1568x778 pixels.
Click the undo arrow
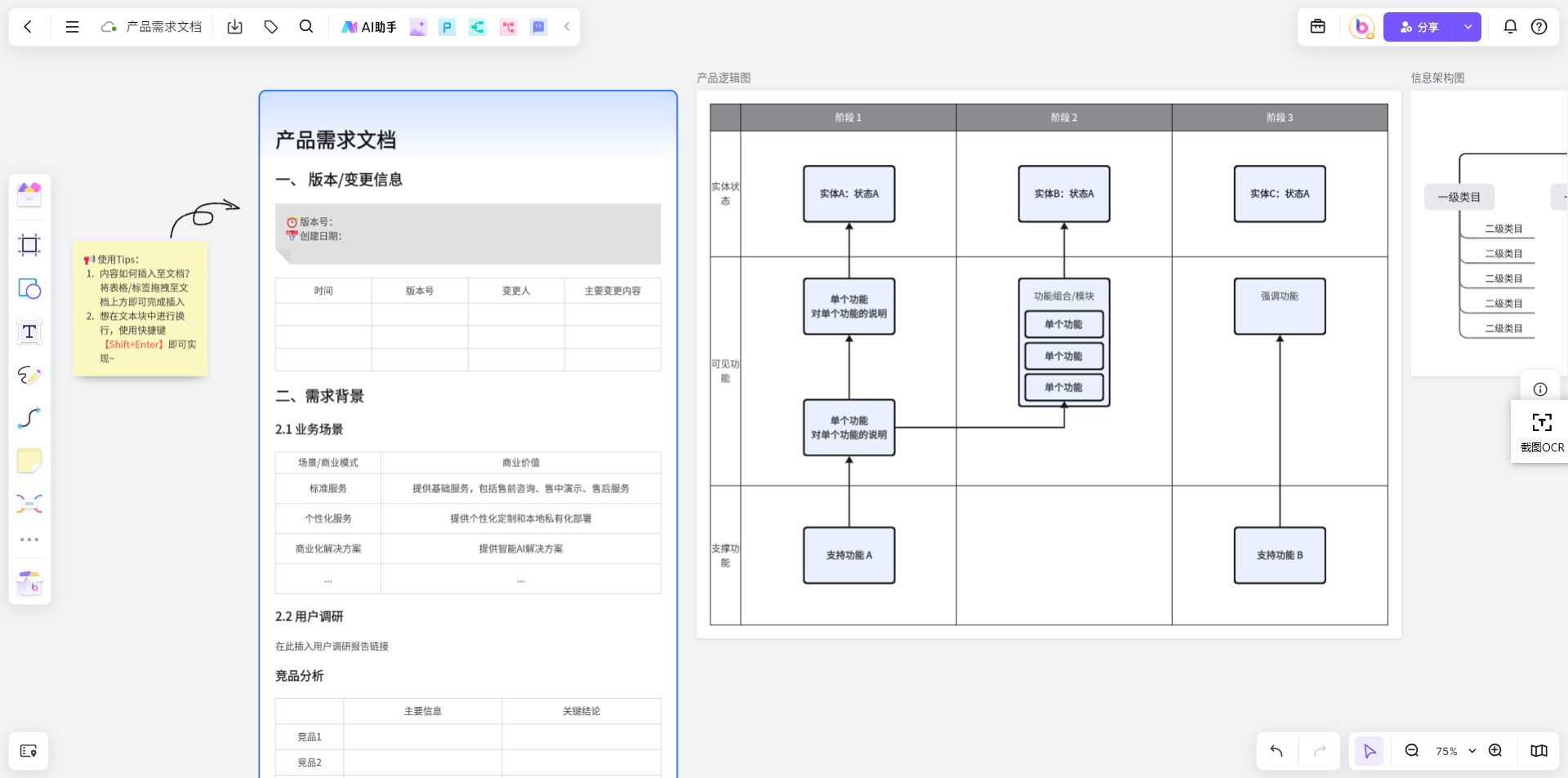pos(1276,751)
